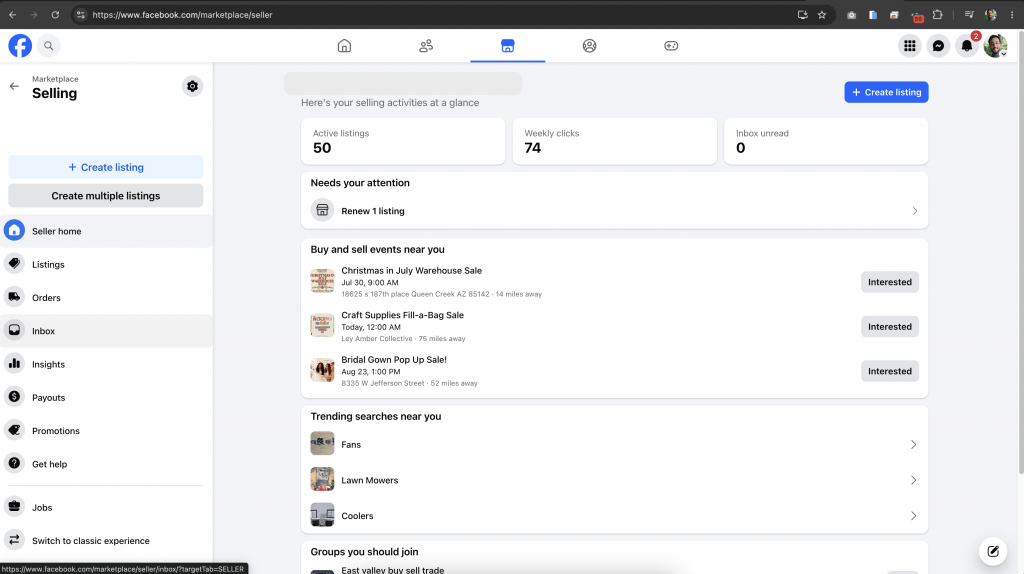Open the Gaming tab icon
The height and width of the screenshot is (574, 1024).
click(x=671, y=46)
